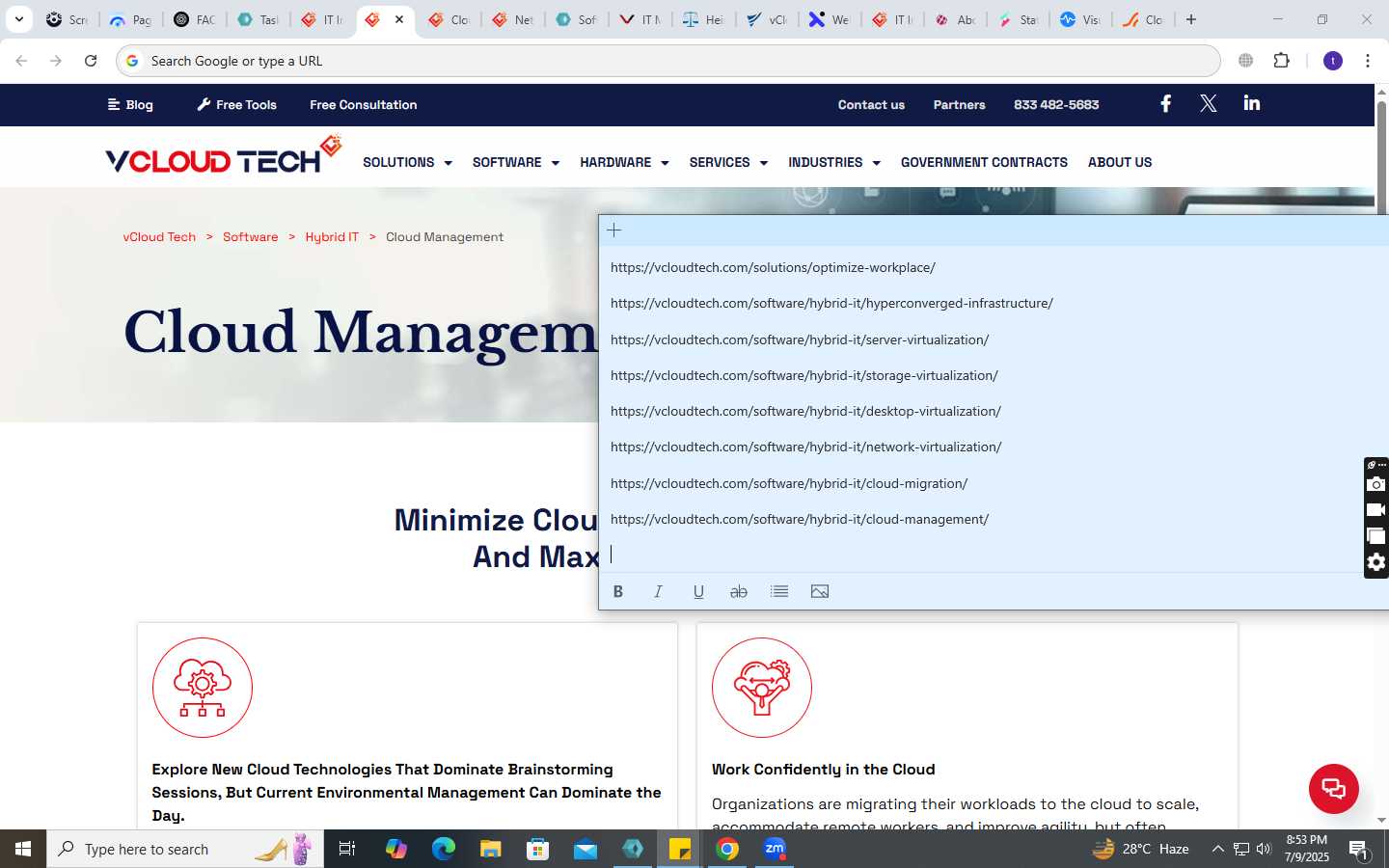The width and height of the screenshot is (1389, 868).
Task: Expand the Hardware dropdown menu
Action: click(624, 162)
